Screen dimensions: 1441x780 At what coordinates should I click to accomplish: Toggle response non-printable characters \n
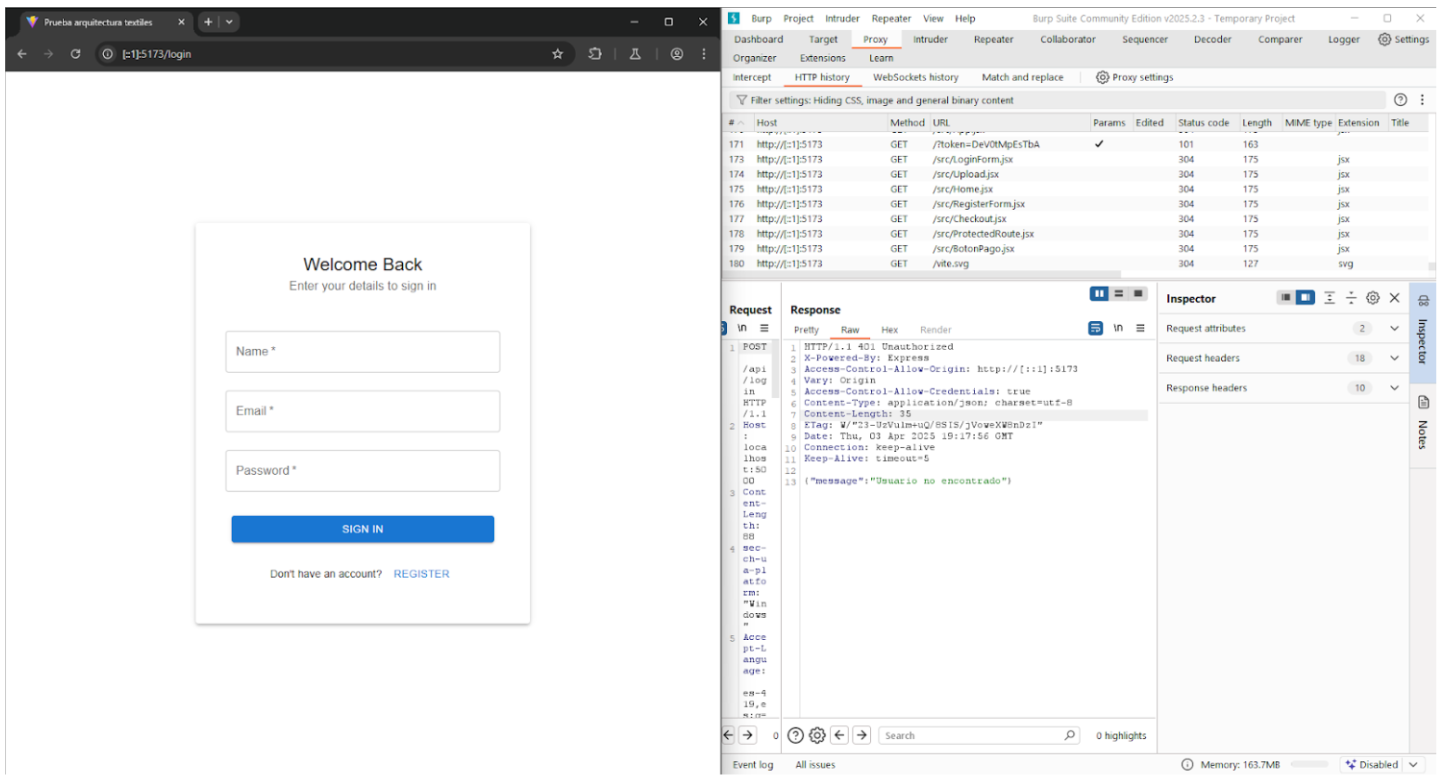[x=1119, y=328]
